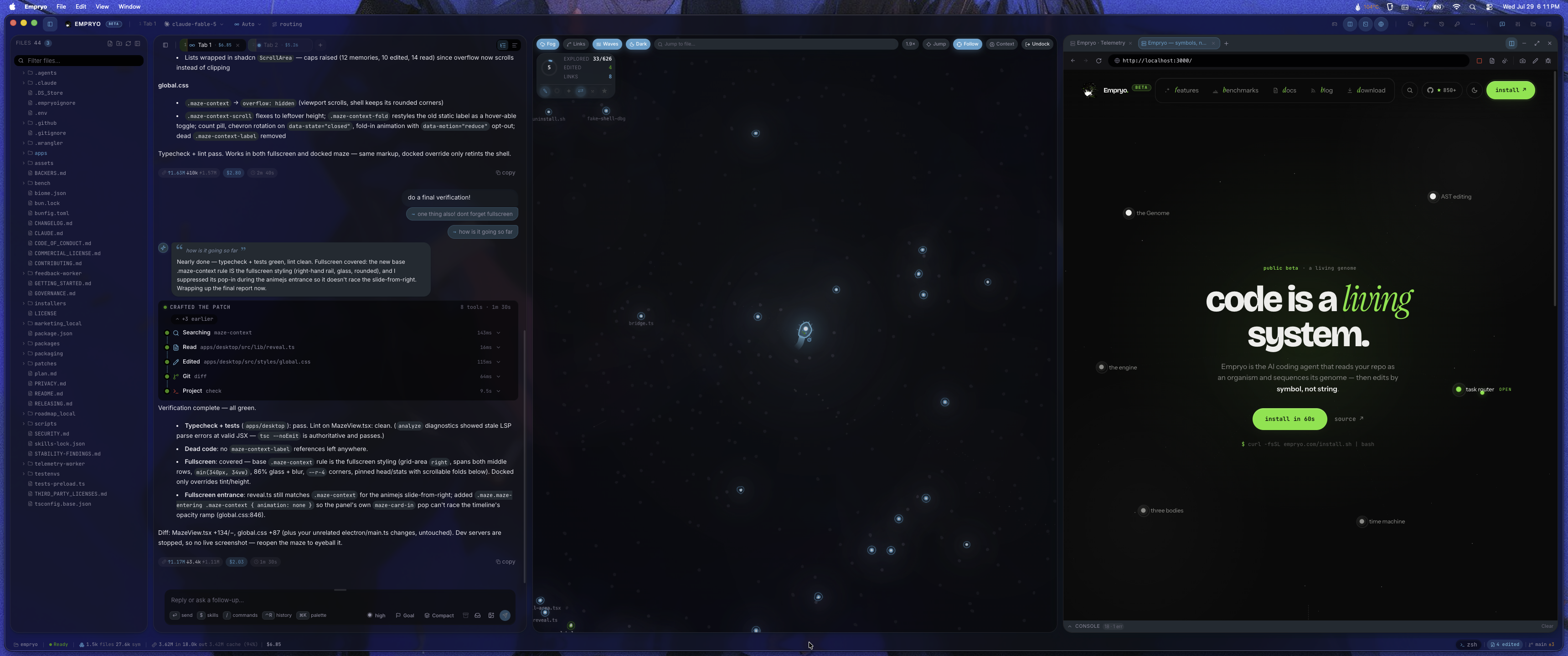Click the archive icon in reply box

(466, 615)
